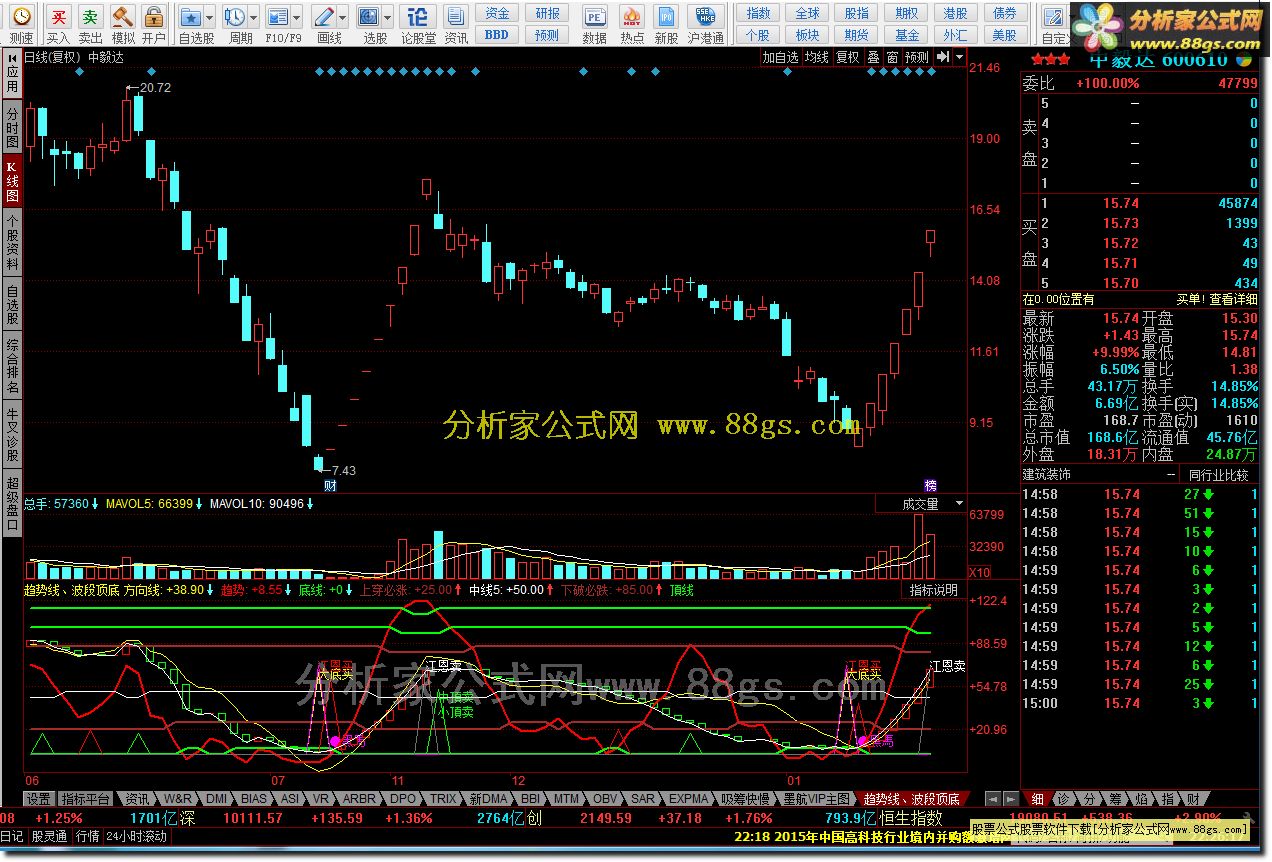Click the 债券 bonds button
This screenshot has height=862, width=1272.
point(1005,14)
